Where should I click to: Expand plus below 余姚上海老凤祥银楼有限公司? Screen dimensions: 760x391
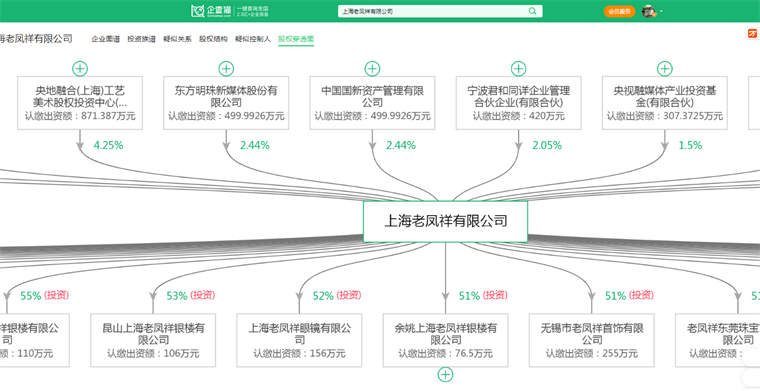pos(445,375)
